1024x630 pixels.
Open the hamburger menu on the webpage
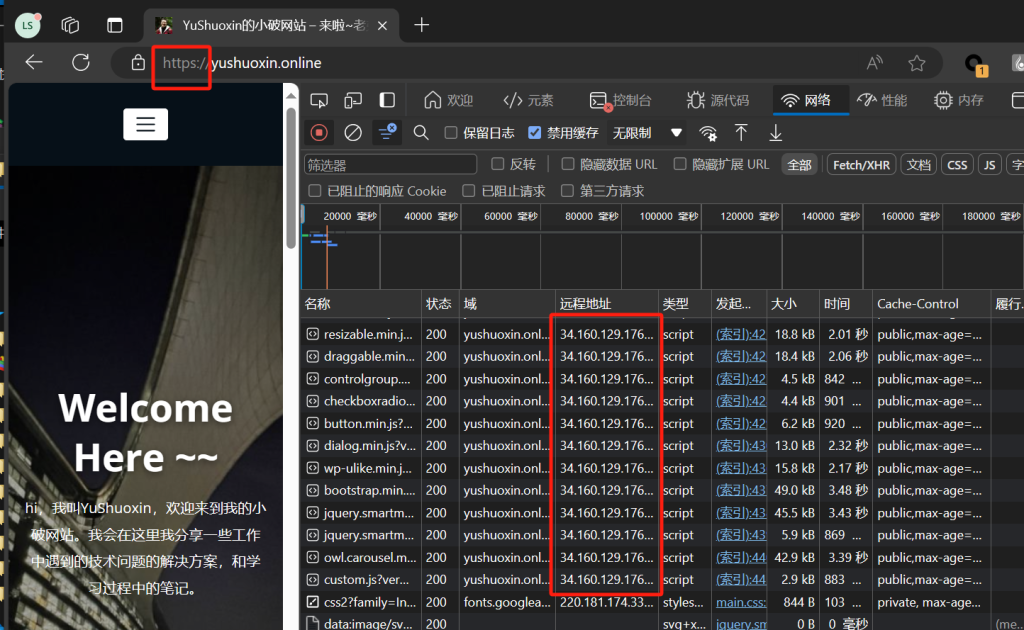pyautogui.click(x=145, y=124)
